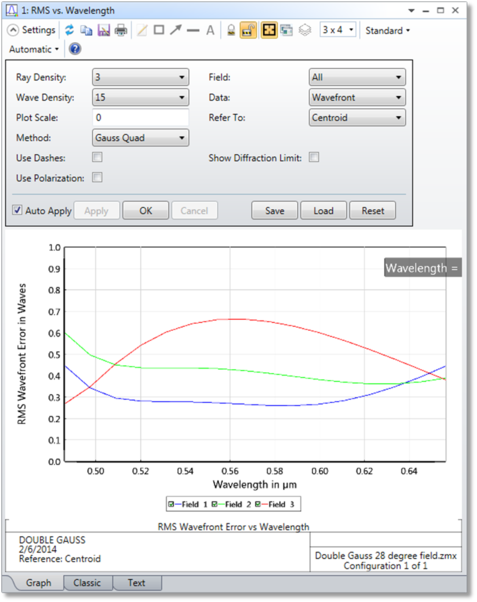477x602 pixels.
Task: Open the Standard line thickness dropdown
Action: point(387,30)
